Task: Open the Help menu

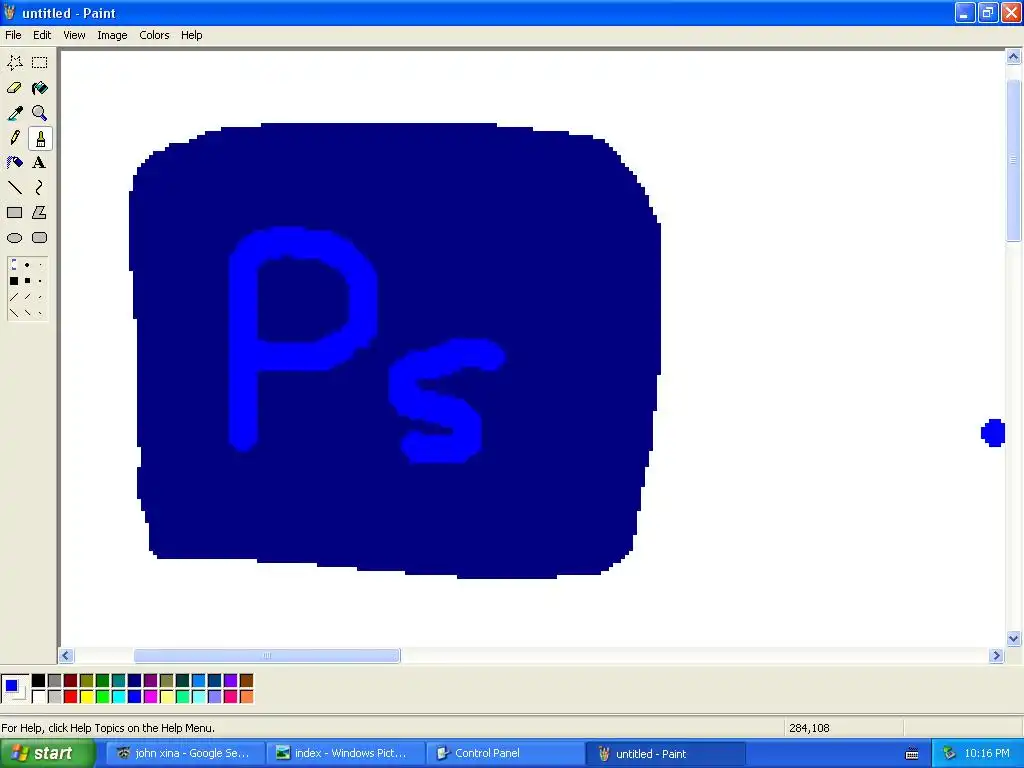Action: click(x=191, y=35)
